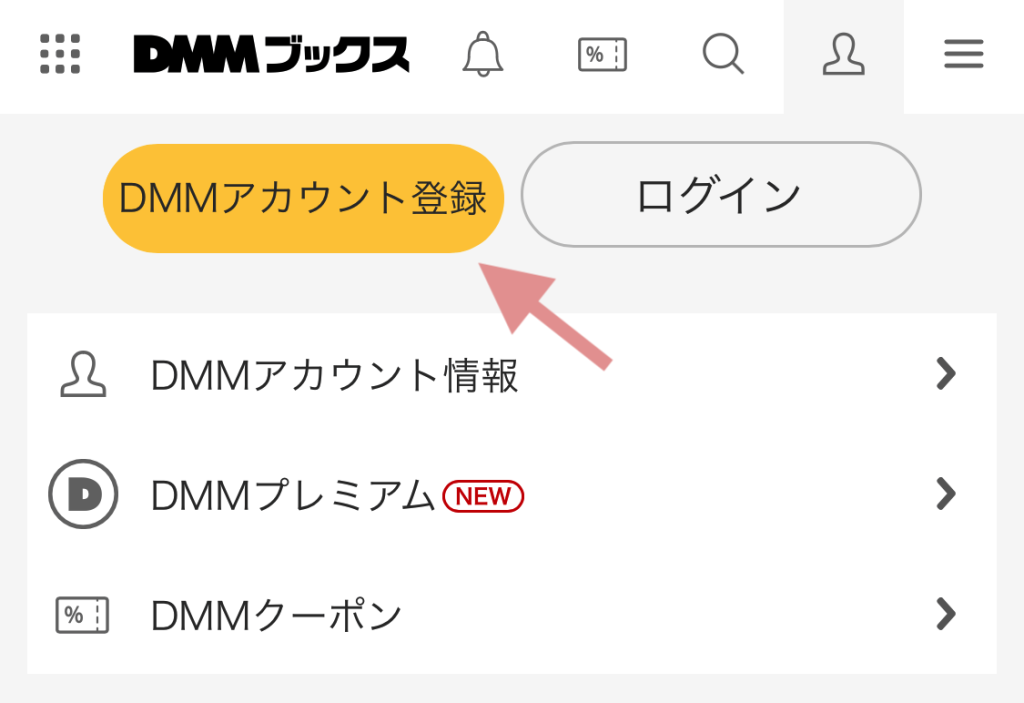The height and width of the screenshot is (703, 1024).
Task: Open the services grid menu icon
Action: click(60, 54)
